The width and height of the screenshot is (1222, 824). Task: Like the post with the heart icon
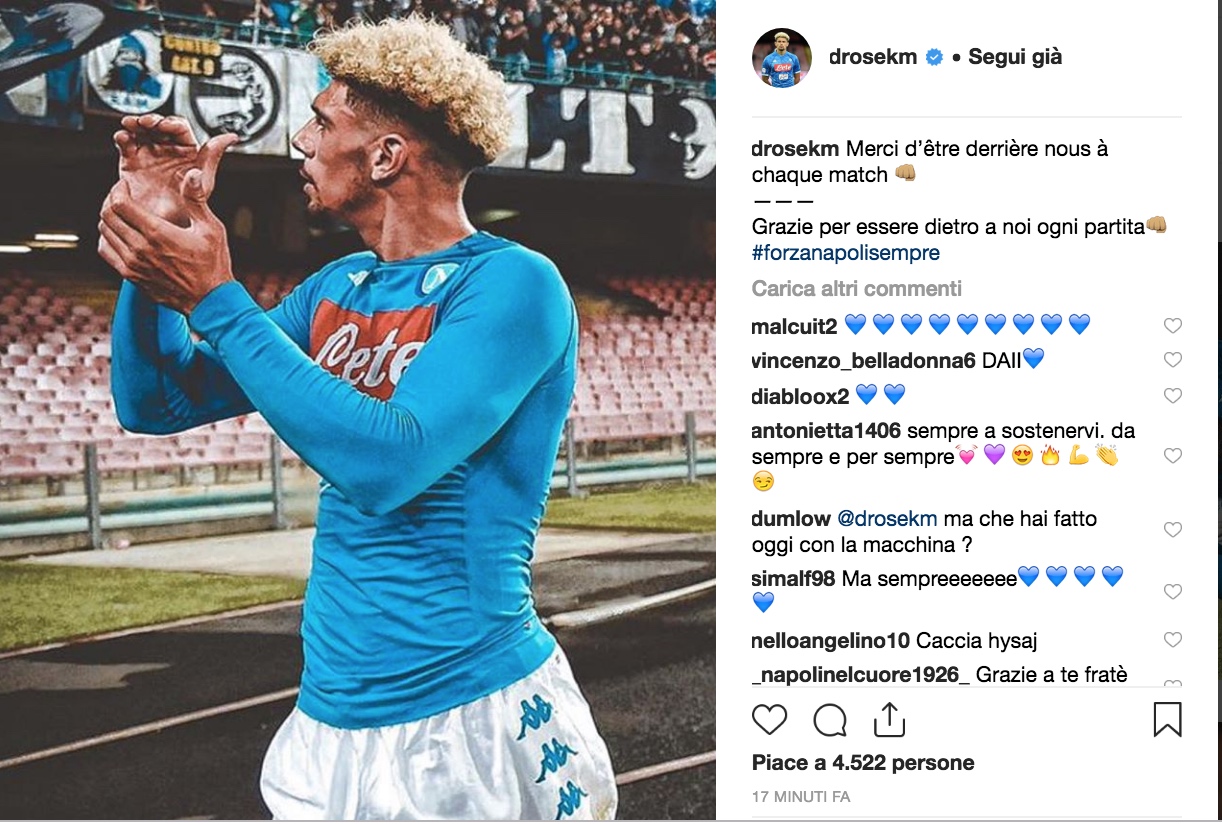click(769, 719)
